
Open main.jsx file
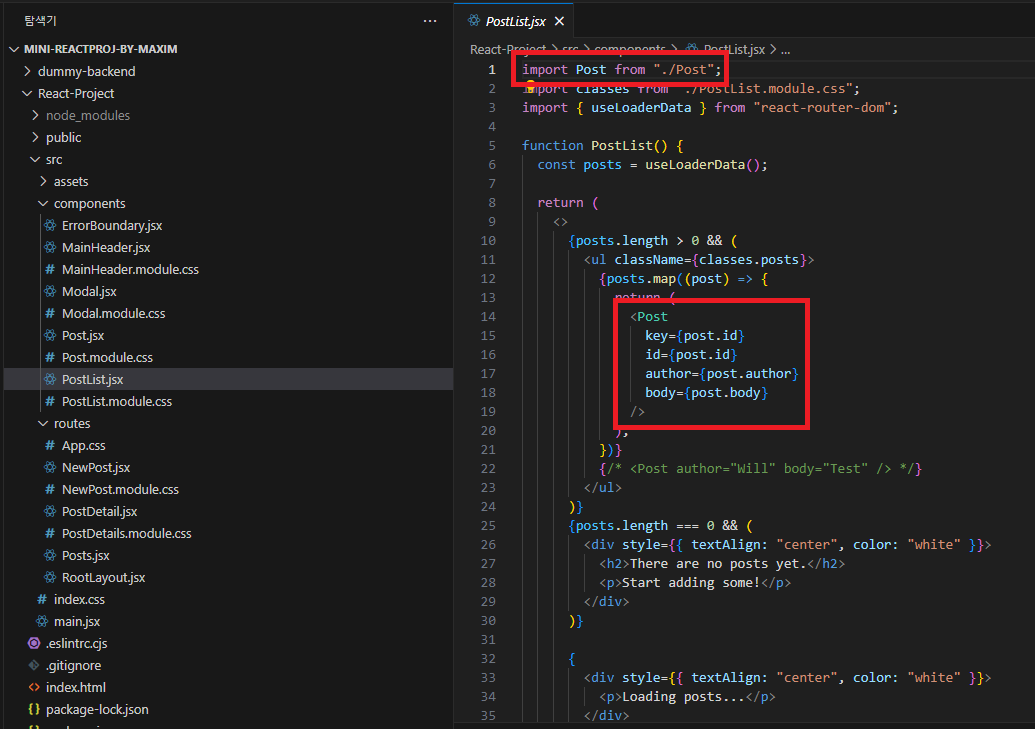click(77, 621)
